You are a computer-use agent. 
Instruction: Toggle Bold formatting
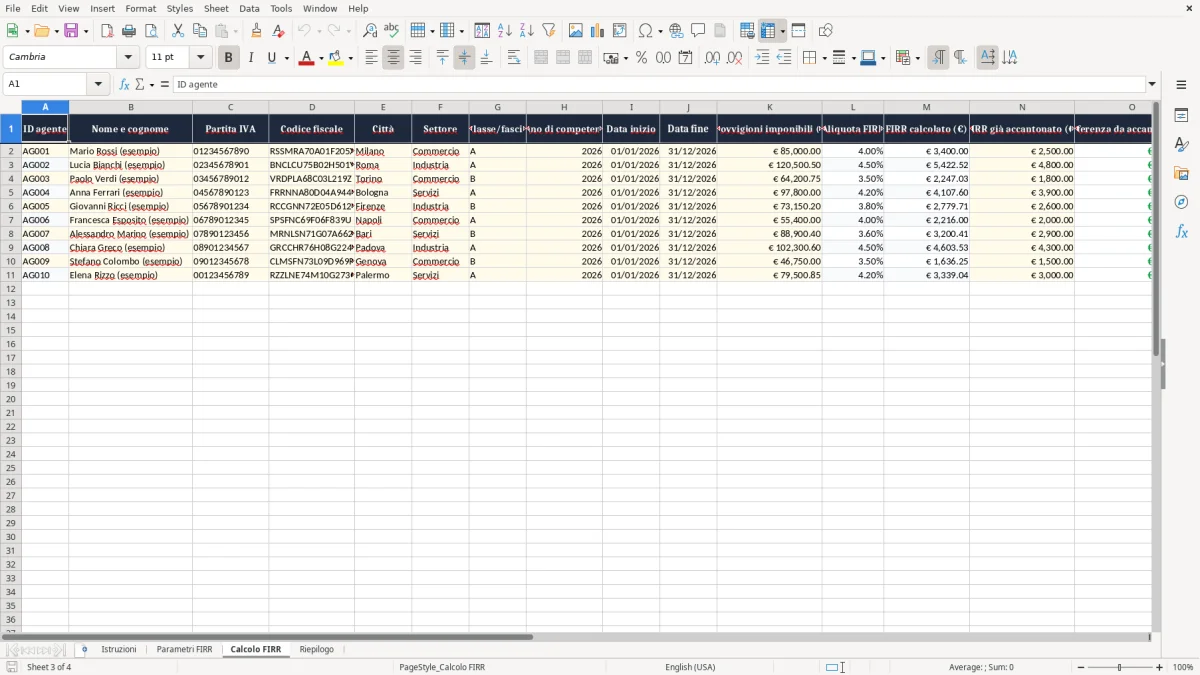(x=229, y=58)
